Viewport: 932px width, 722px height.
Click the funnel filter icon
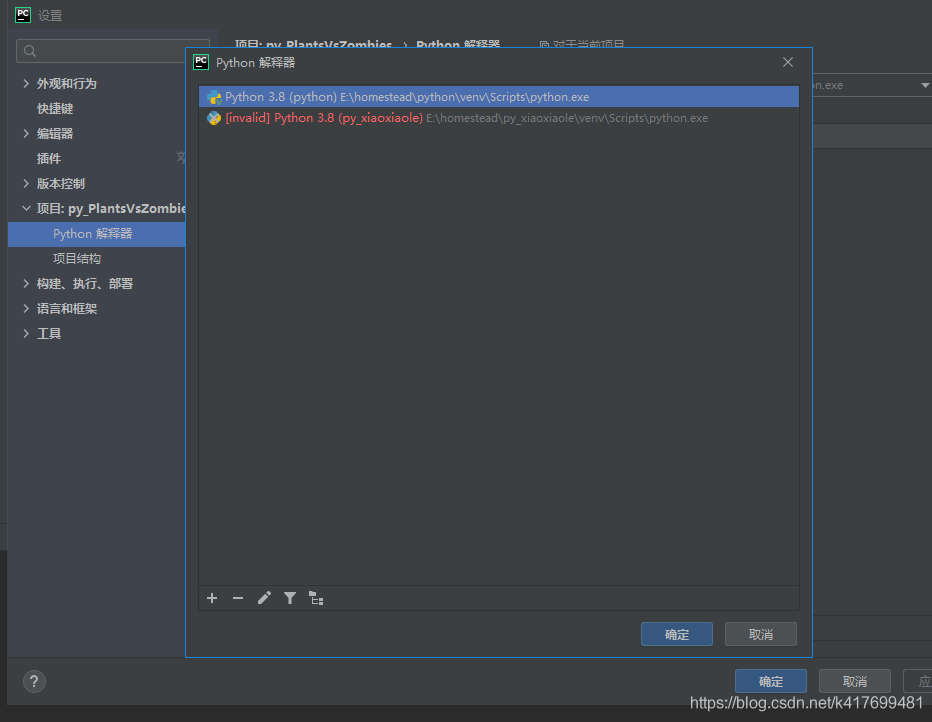[290, 598]
